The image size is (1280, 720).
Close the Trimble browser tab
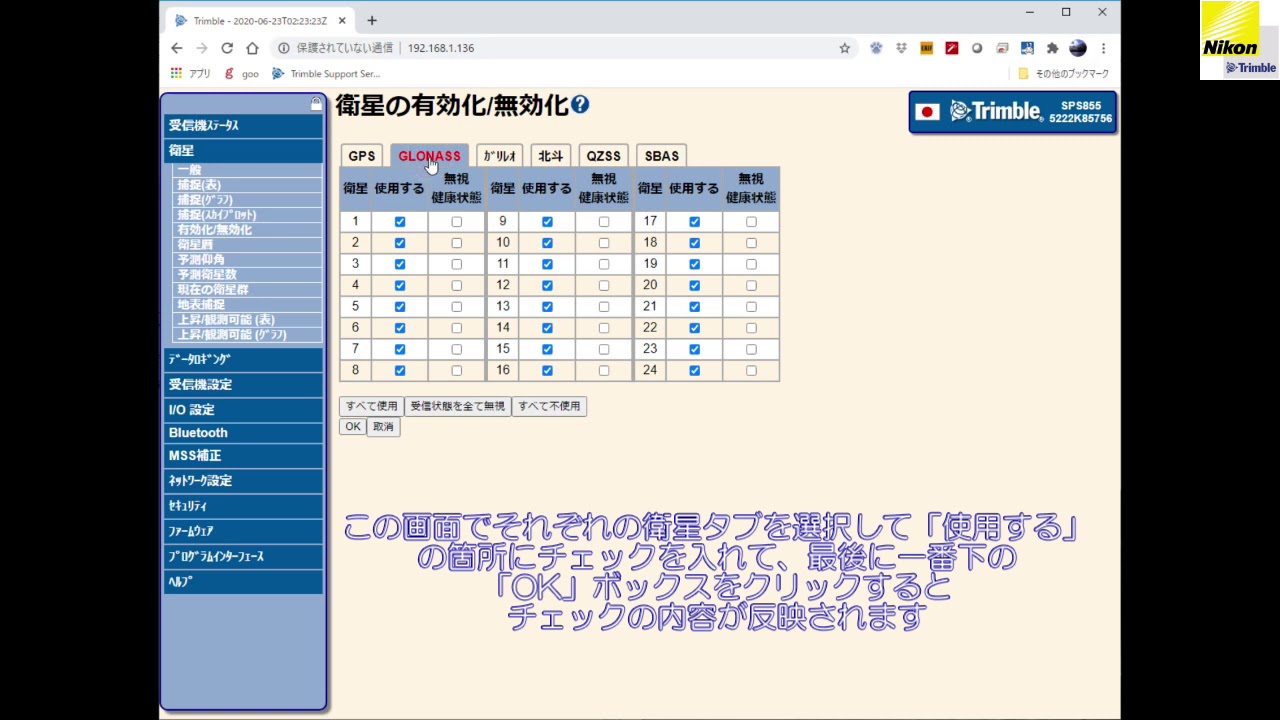[x=342, y=20]
